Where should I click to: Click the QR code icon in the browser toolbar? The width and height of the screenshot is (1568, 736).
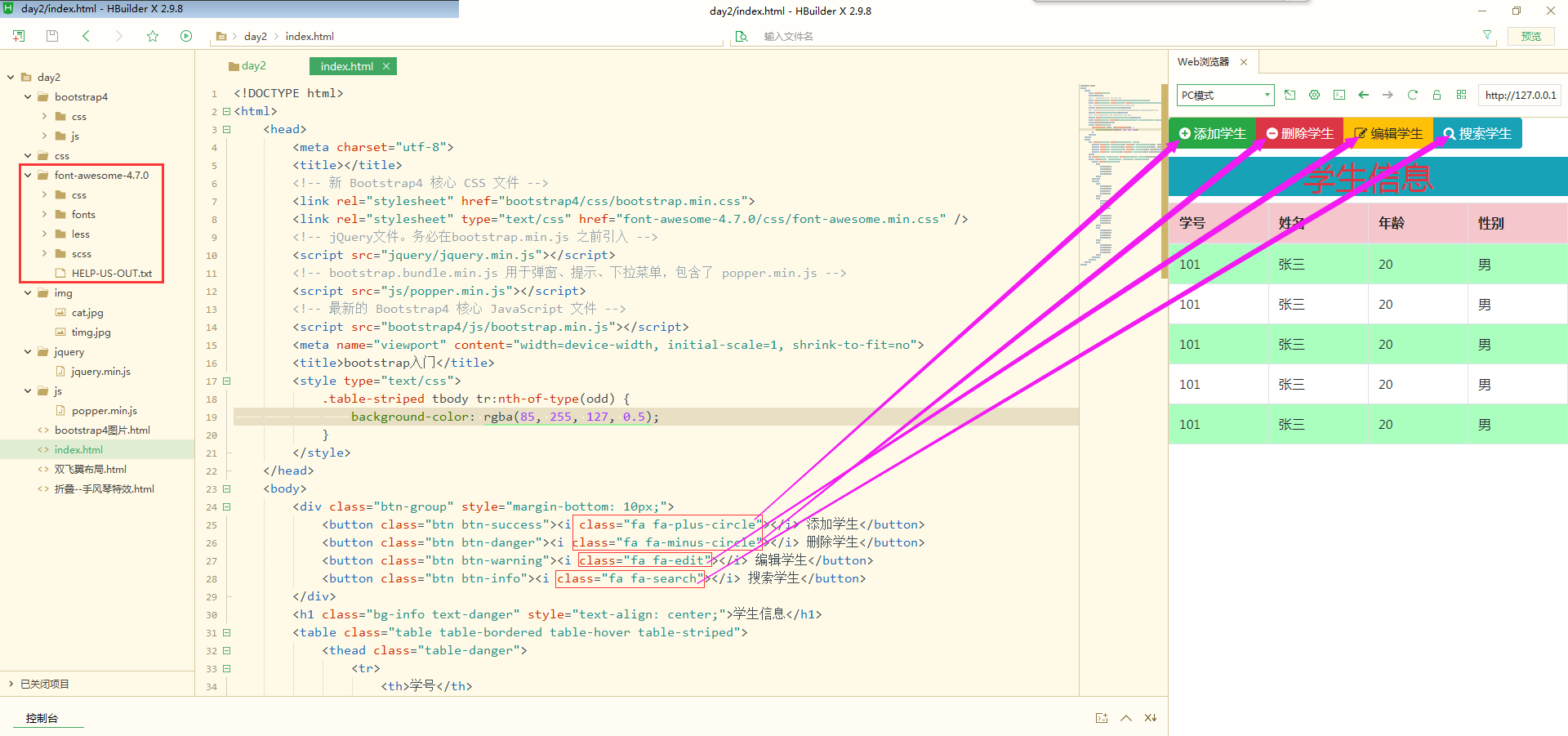(1462, 95)
